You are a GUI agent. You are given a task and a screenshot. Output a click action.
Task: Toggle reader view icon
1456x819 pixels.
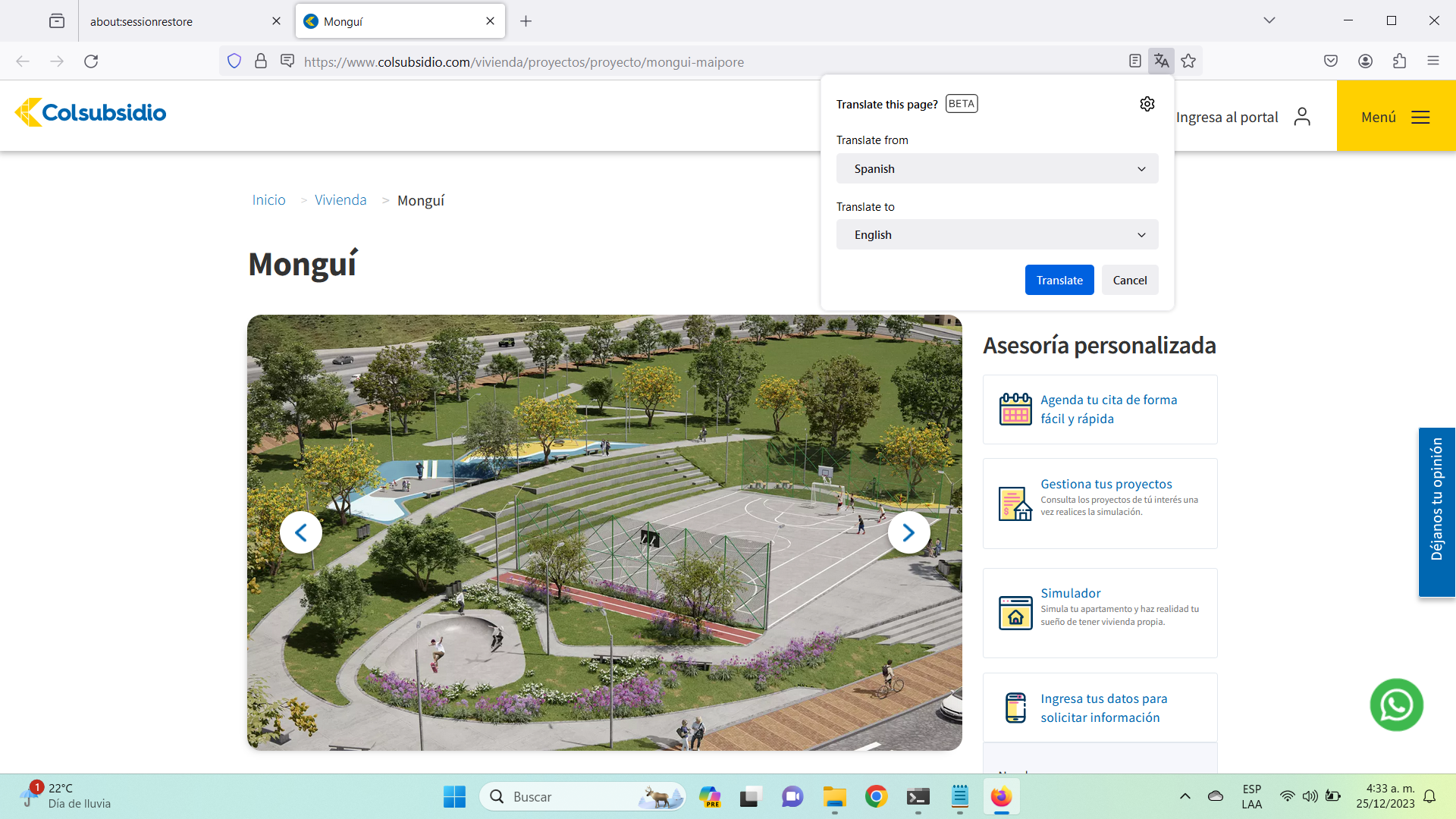click(x=1134, y=61)
